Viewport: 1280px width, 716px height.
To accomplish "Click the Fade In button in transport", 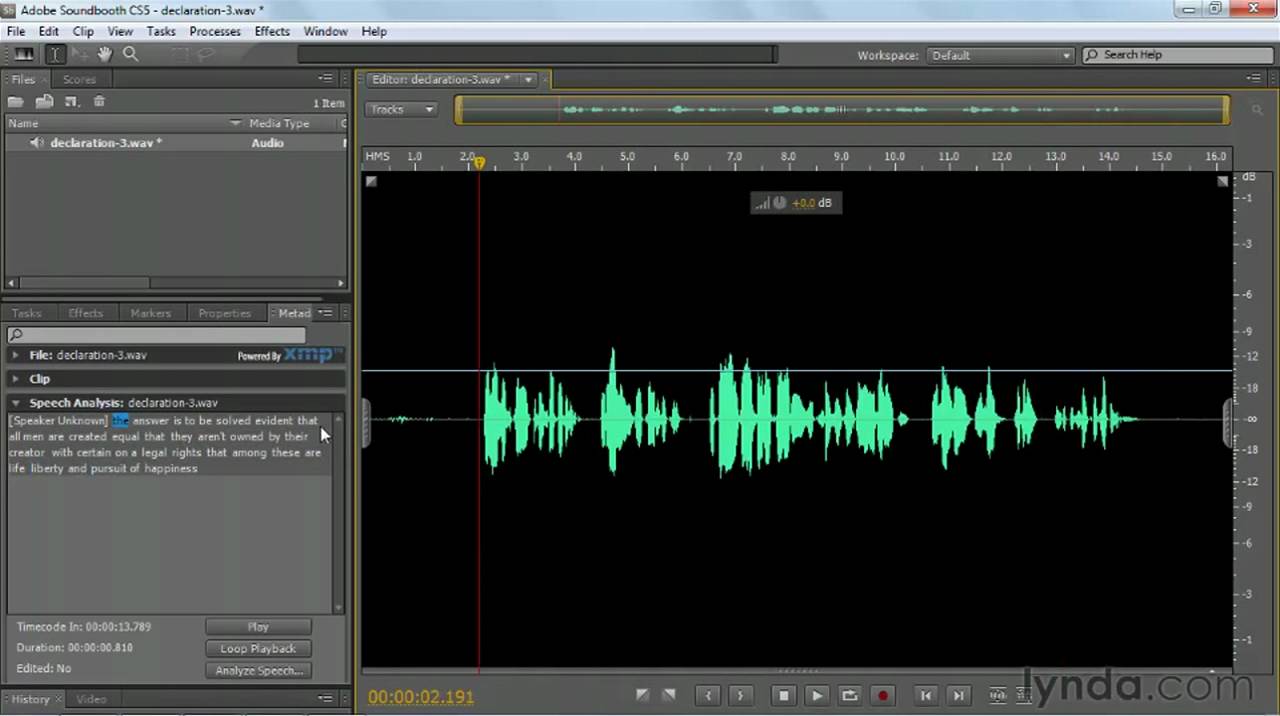I will [x=643, y=695].
